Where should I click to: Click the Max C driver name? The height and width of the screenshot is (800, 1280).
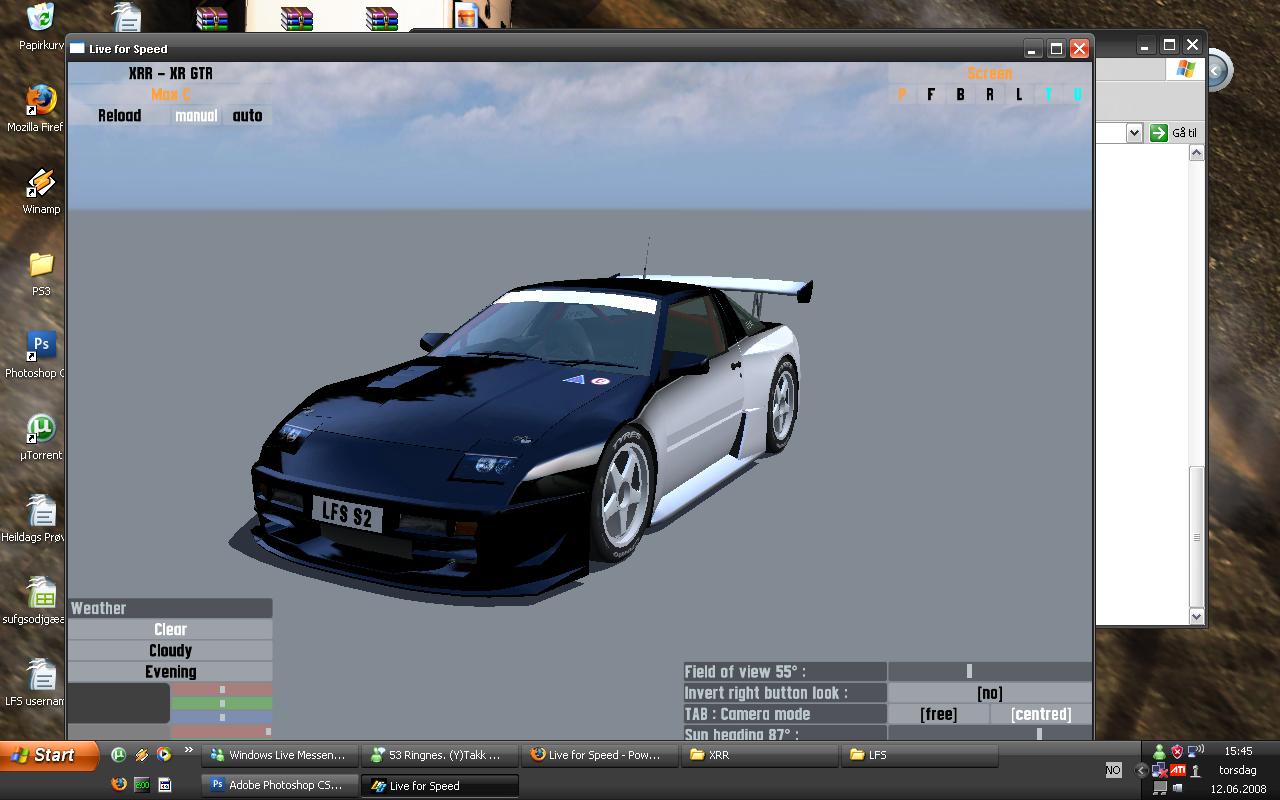point(171,95)
